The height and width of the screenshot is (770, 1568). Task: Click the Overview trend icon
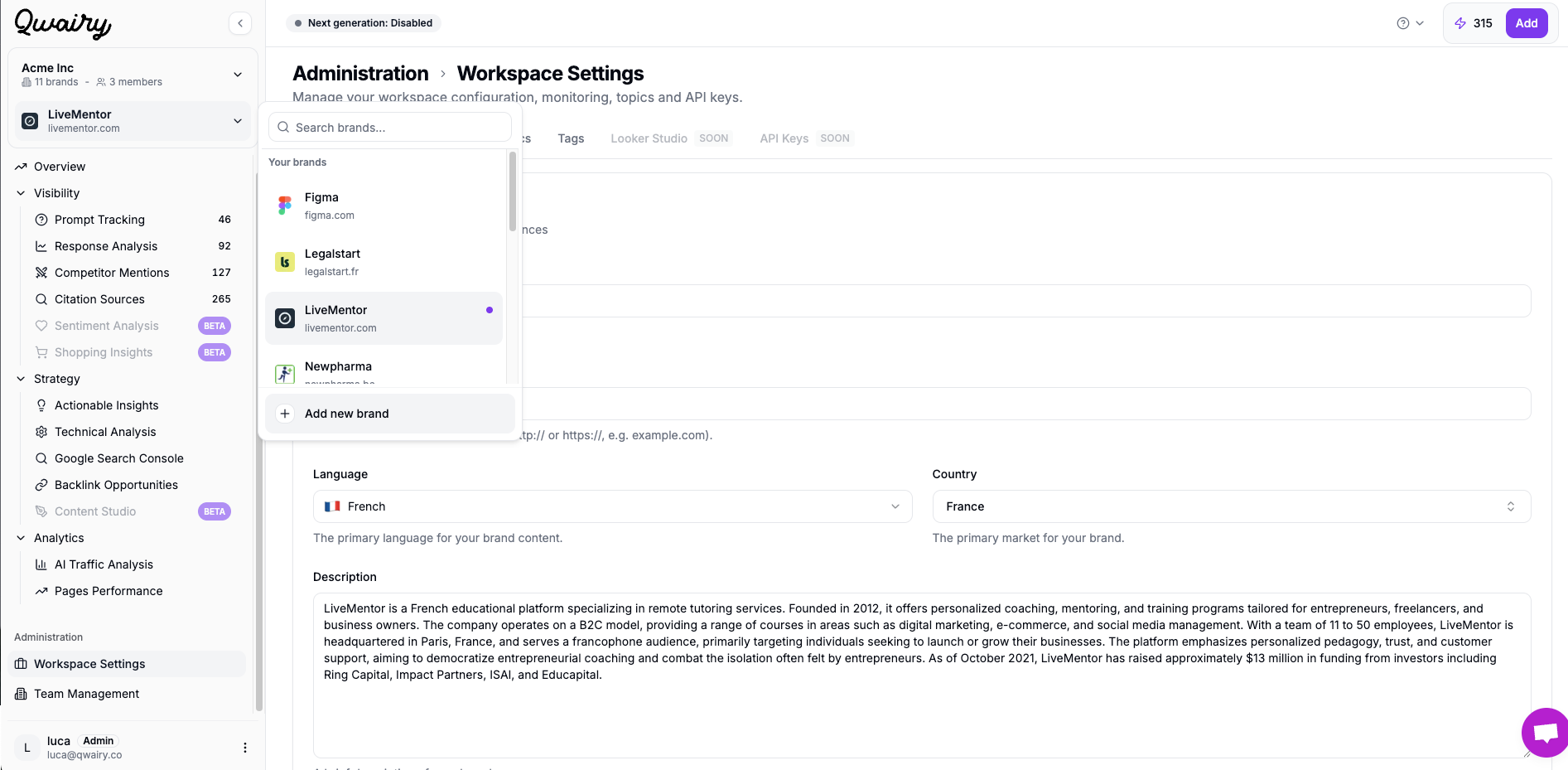(21, 167)
